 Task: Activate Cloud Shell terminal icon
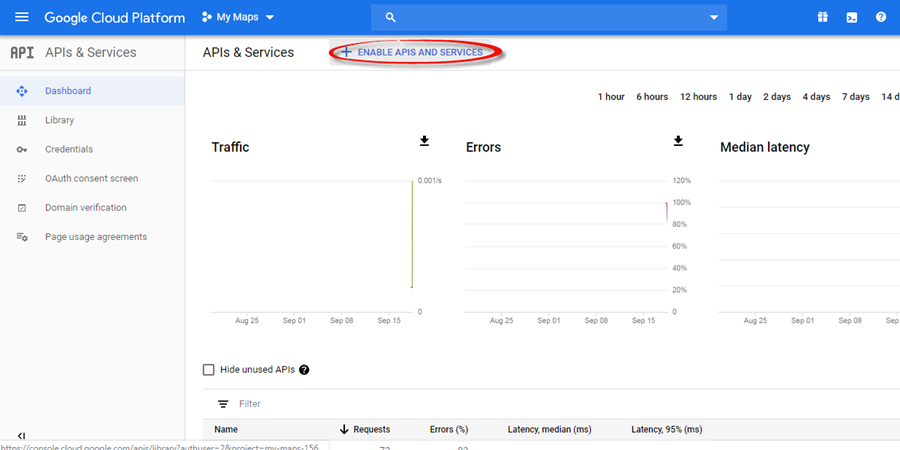click(x=852, y=17)
